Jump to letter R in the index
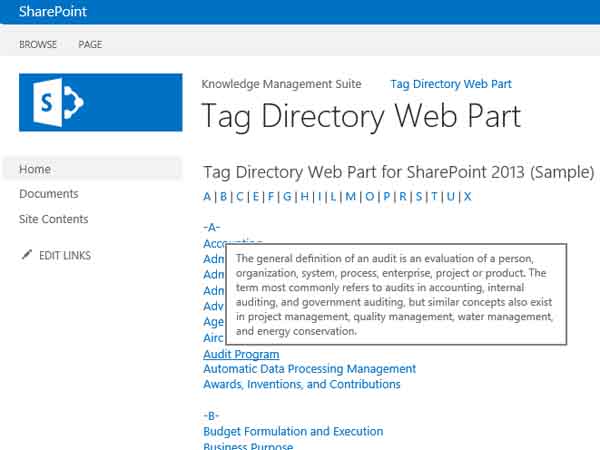Viewport: 600px width, 450px height. coord(403,196)
